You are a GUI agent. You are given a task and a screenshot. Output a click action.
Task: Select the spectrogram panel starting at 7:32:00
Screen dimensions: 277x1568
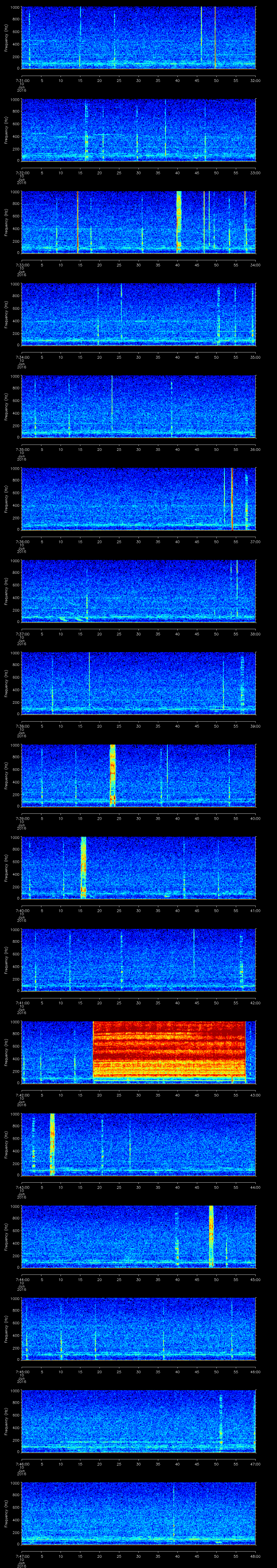click(138, 130)
